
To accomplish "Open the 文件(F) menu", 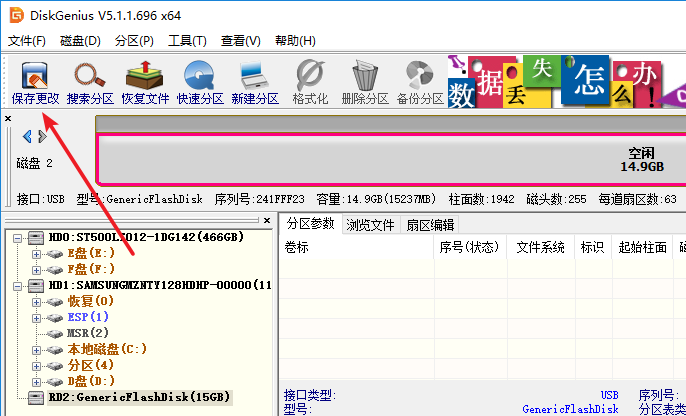I will pyautogui.click(x=27, y=41).
